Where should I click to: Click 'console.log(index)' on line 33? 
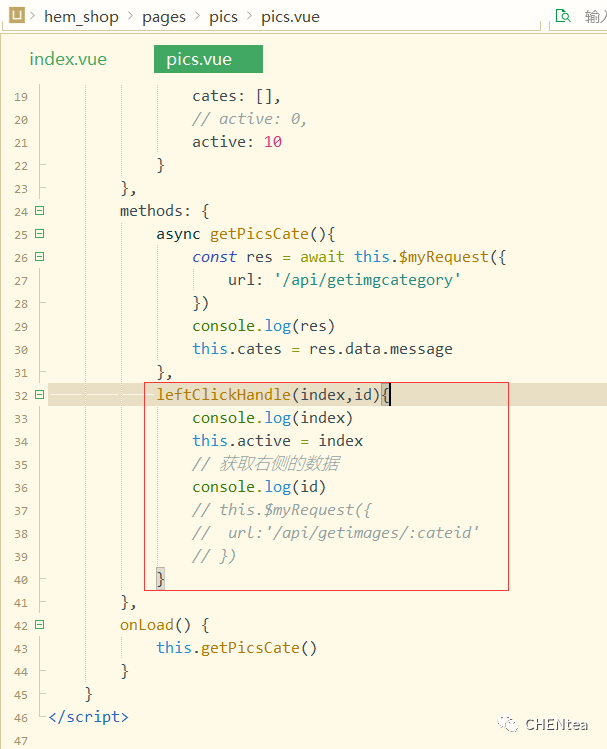coord(272,418)
